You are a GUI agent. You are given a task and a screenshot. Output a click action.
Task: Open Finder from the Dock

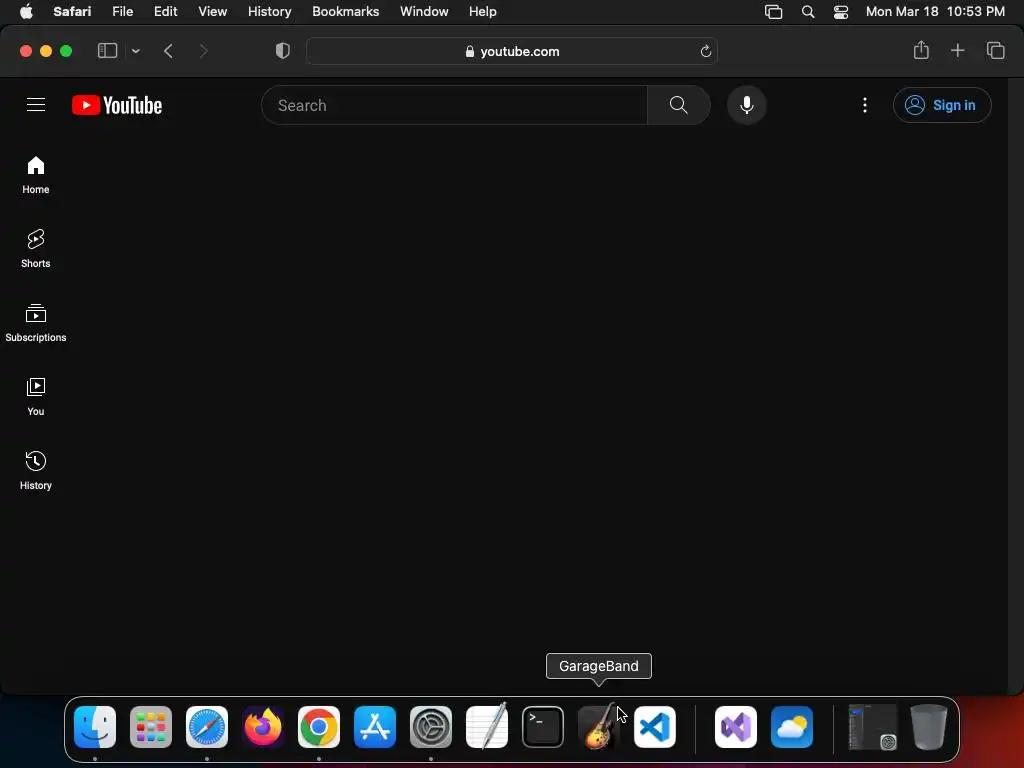(x=95, y=727)
